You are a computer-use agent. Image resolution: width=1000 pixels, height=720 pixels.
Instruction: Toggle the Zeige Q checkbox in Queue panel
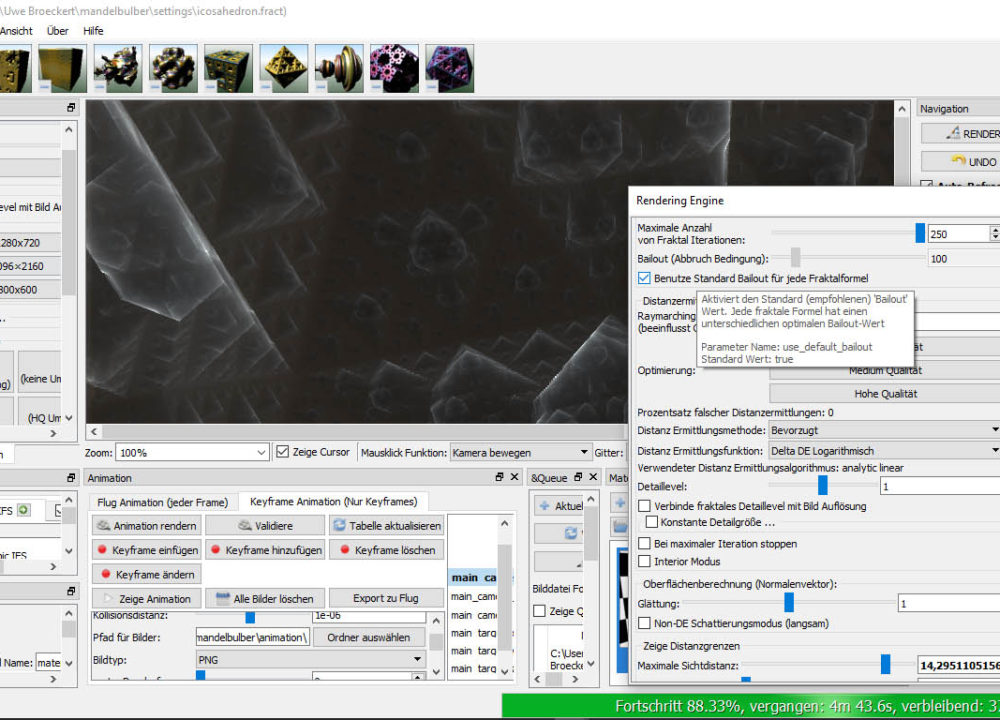540,611
